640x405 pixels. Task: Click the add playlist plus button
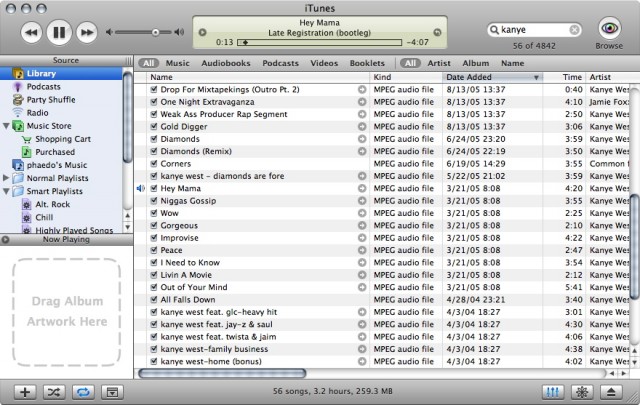click(25, 391)
